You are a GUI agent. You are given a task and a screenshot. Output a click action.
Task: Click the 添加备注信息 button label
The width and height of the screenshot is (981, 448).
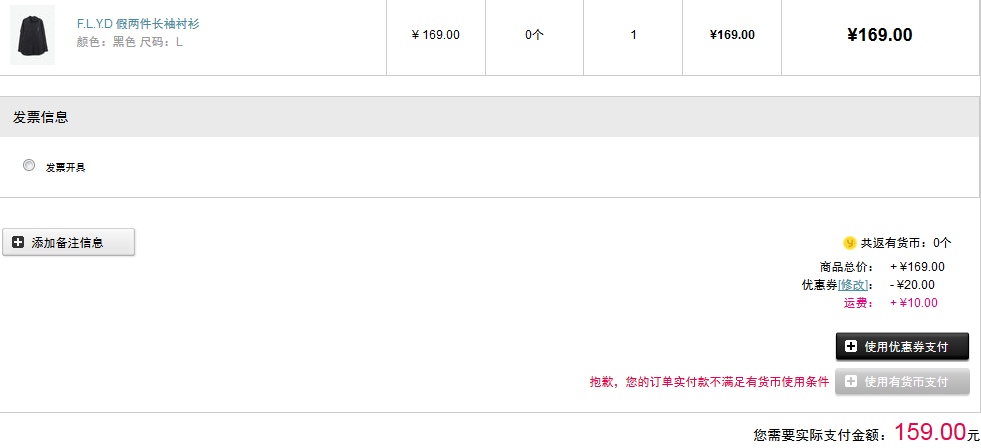(68, 243)
